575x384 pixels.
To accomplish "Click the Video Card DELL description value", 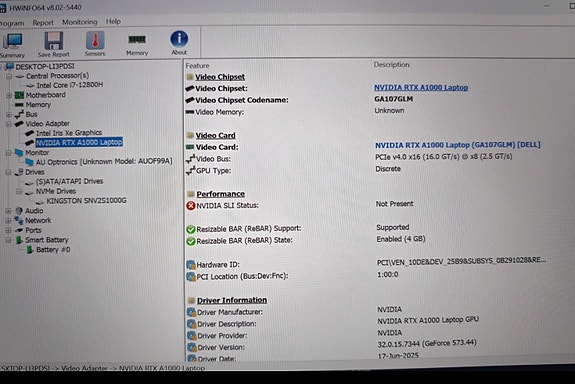I will click(x=458, y=145).
